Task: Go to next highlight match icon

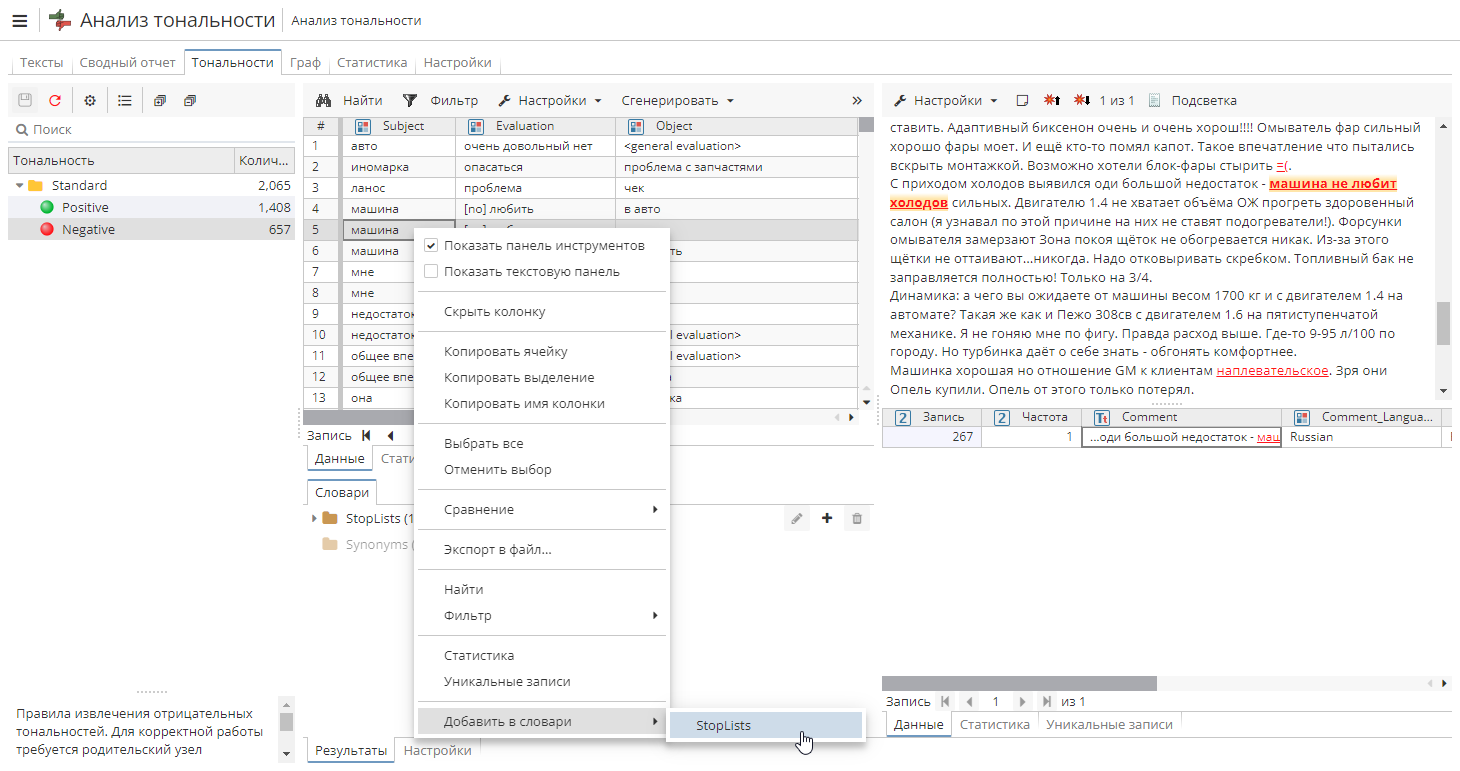Action: point(1082,100)
